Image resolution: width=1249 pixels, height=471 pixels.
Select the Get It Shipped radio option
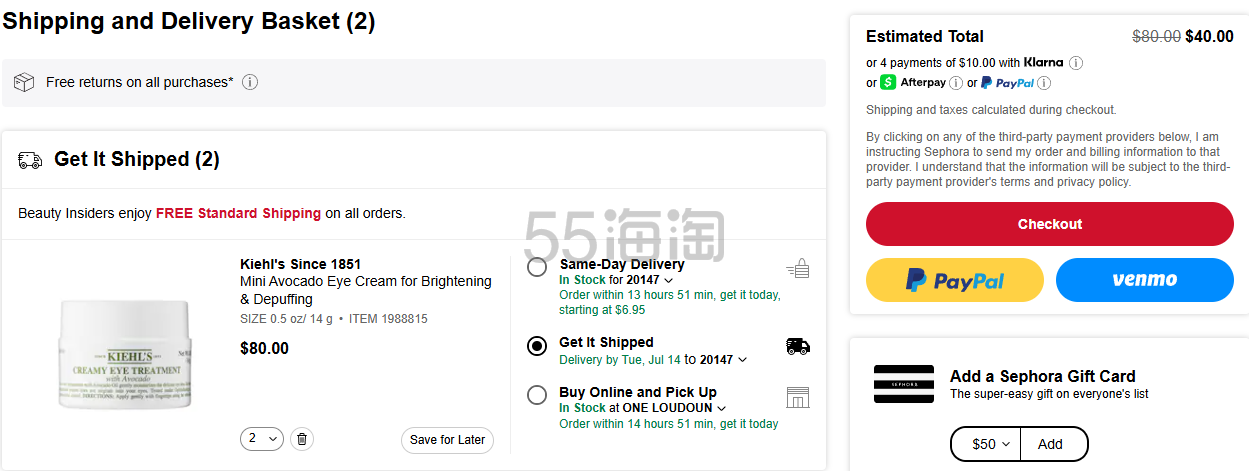(x=537, y=346)
